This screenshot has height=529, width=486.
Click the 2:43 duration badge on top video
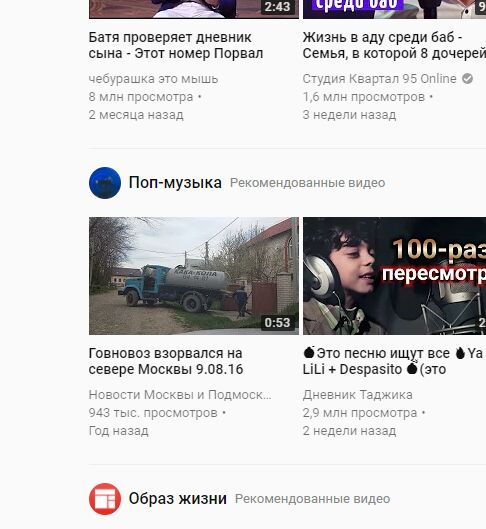(x=277, y=7)
